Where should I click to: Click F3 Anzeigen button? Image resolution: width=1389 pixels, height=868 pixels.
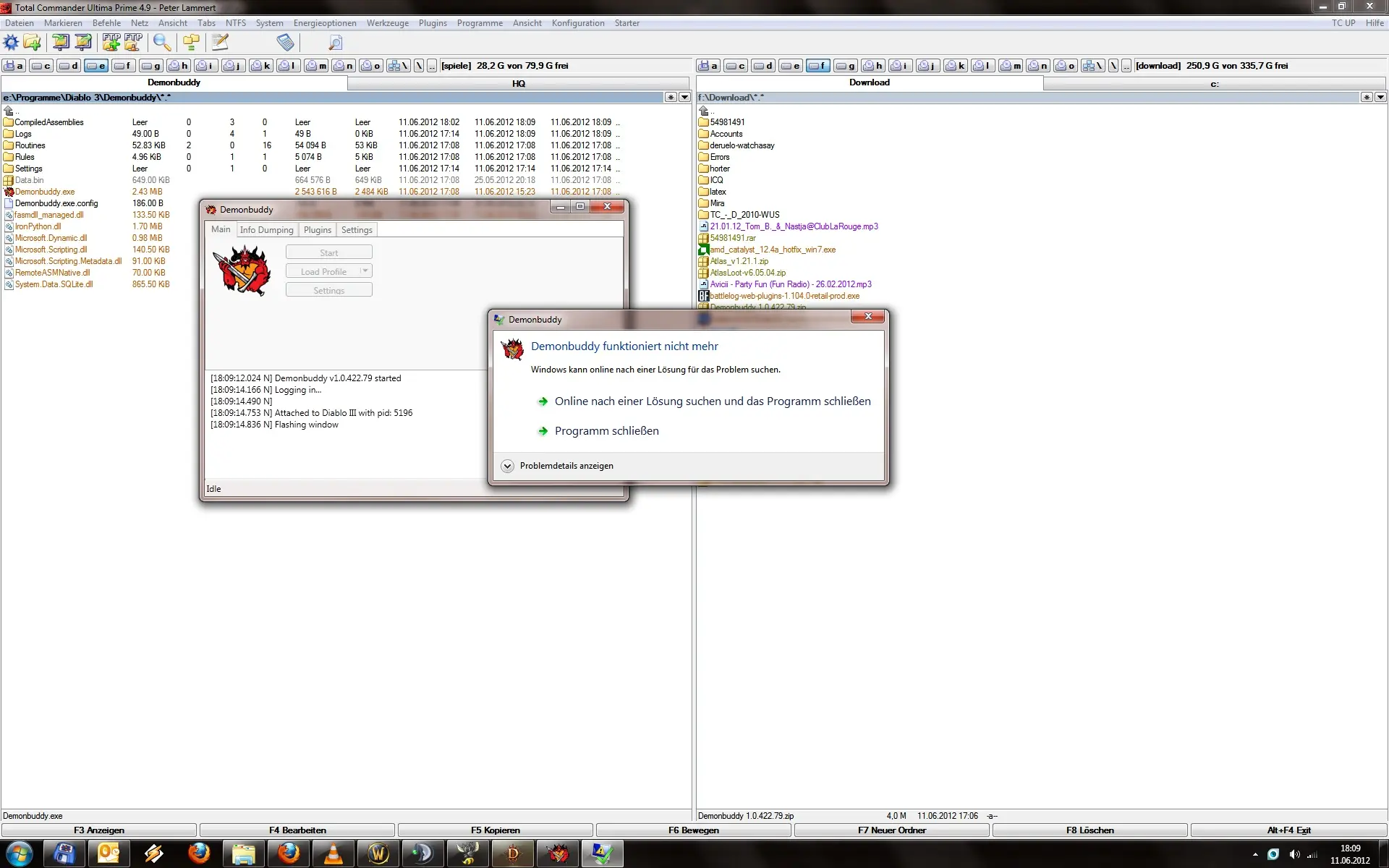point(99,830)
